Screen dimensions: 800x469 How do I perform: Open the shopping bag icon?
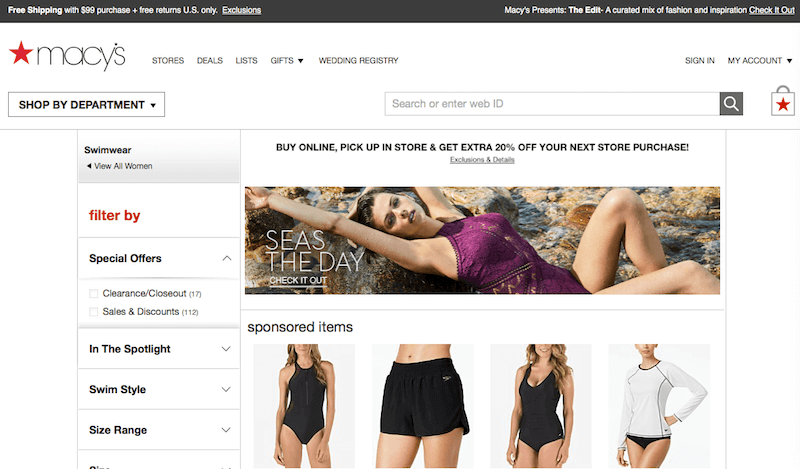point(783,101)
